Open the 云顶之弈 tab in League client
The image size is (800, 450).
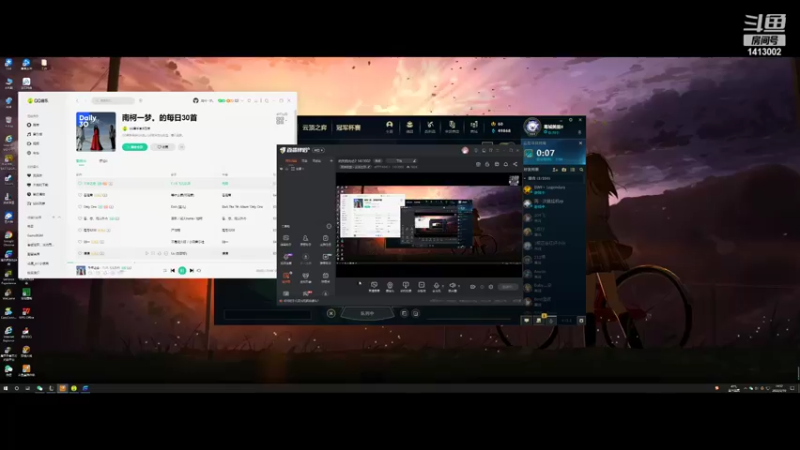pos(314,128)
